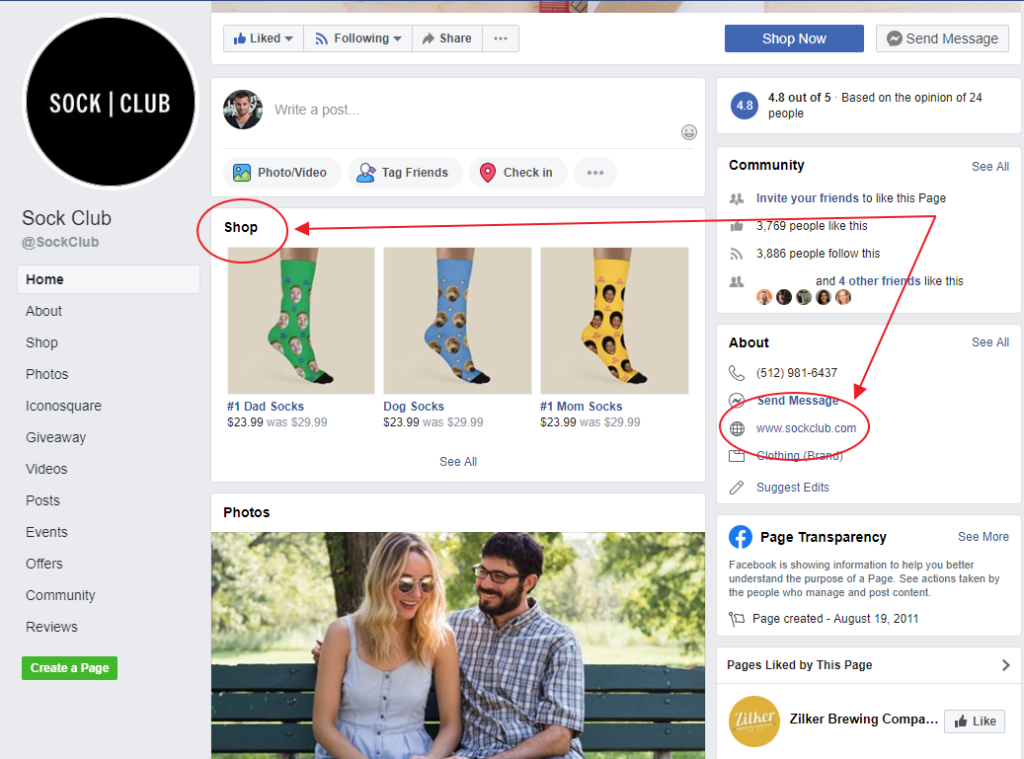The width and height of the screenshot is (1024, 759).
Task: Click the globe icon next to www.sockclub.com
Action: pyautogui.click(x=737, y=427)
